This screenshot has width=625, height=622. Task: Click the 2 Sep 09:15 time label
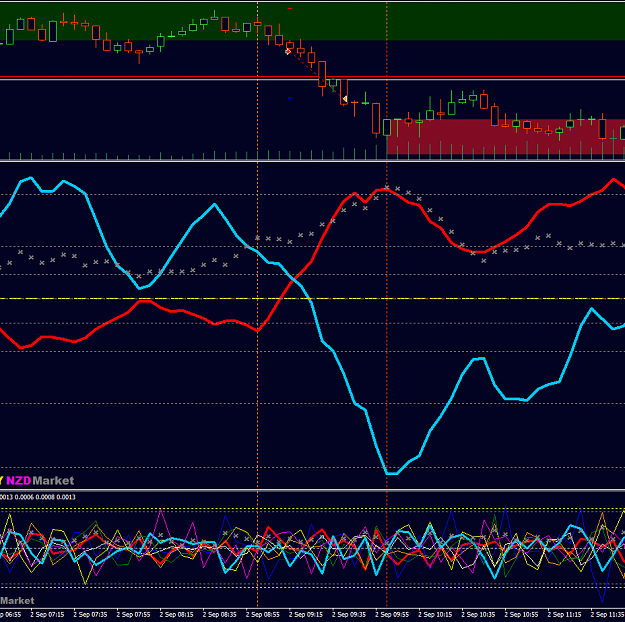pos(305,615)
